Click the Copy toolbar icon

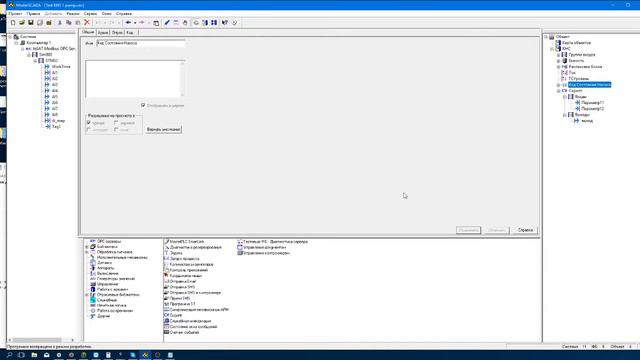pyautogui.click(x=69, y=23)
